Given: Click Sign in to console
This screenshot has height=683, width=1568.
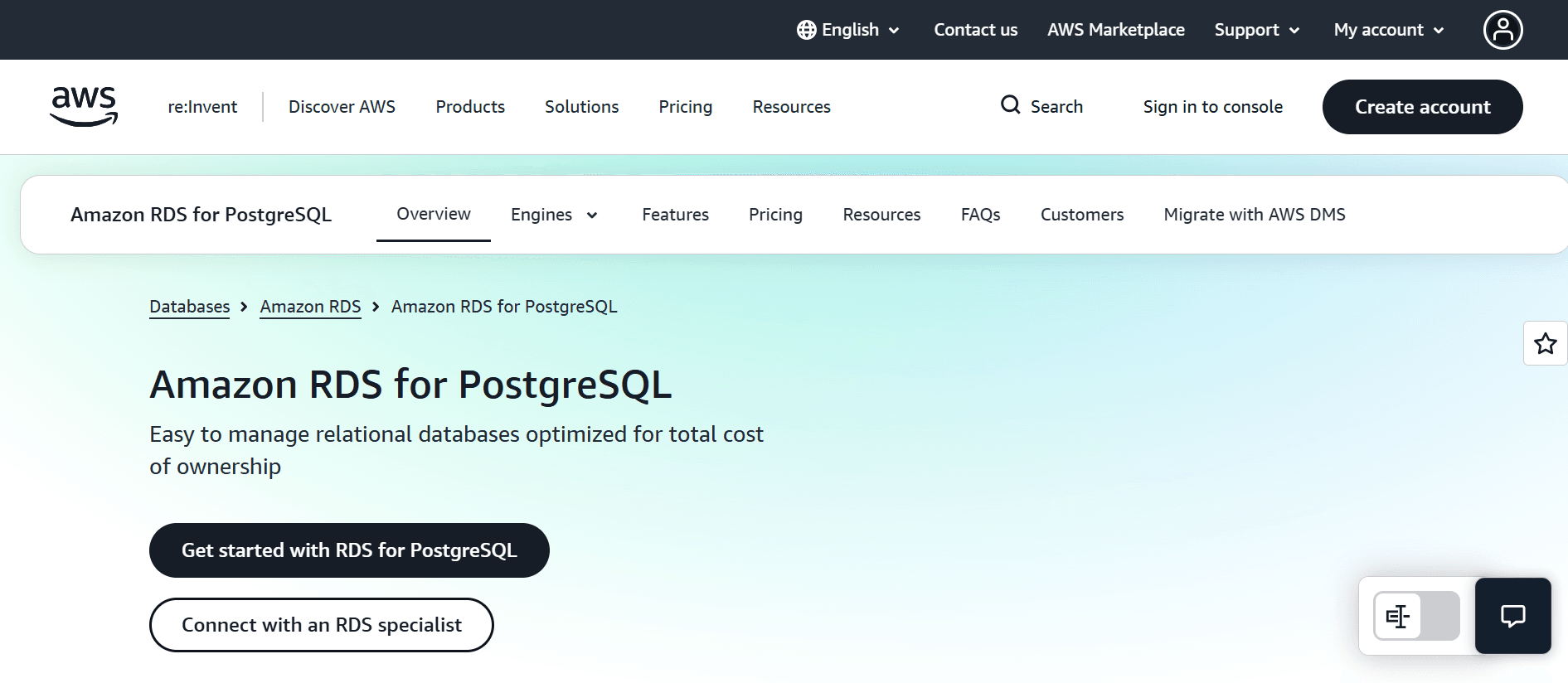Looking at the screenshot, I should (x=1212, y=107).
